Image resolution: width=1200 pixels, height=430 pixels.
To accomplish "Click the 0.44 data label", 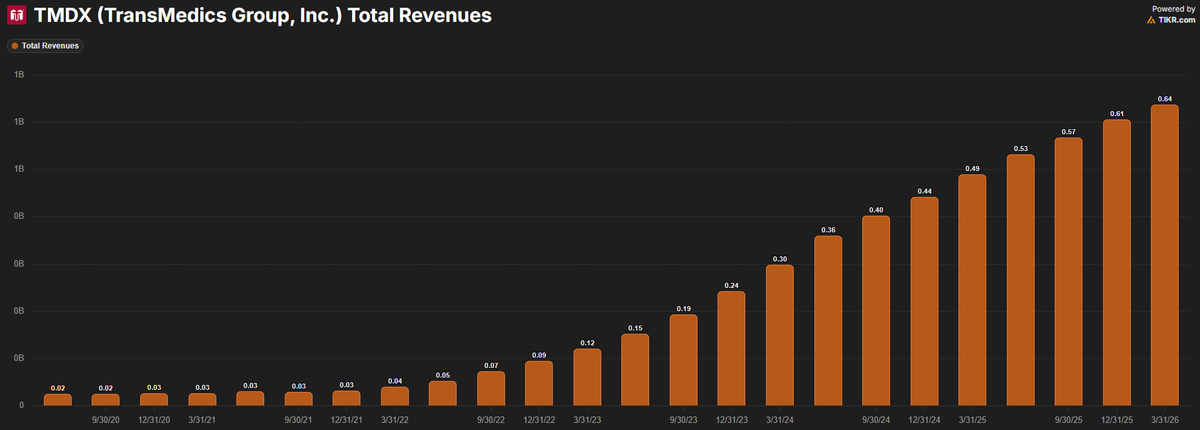I will pyautogui.click(x=924, y=191).
